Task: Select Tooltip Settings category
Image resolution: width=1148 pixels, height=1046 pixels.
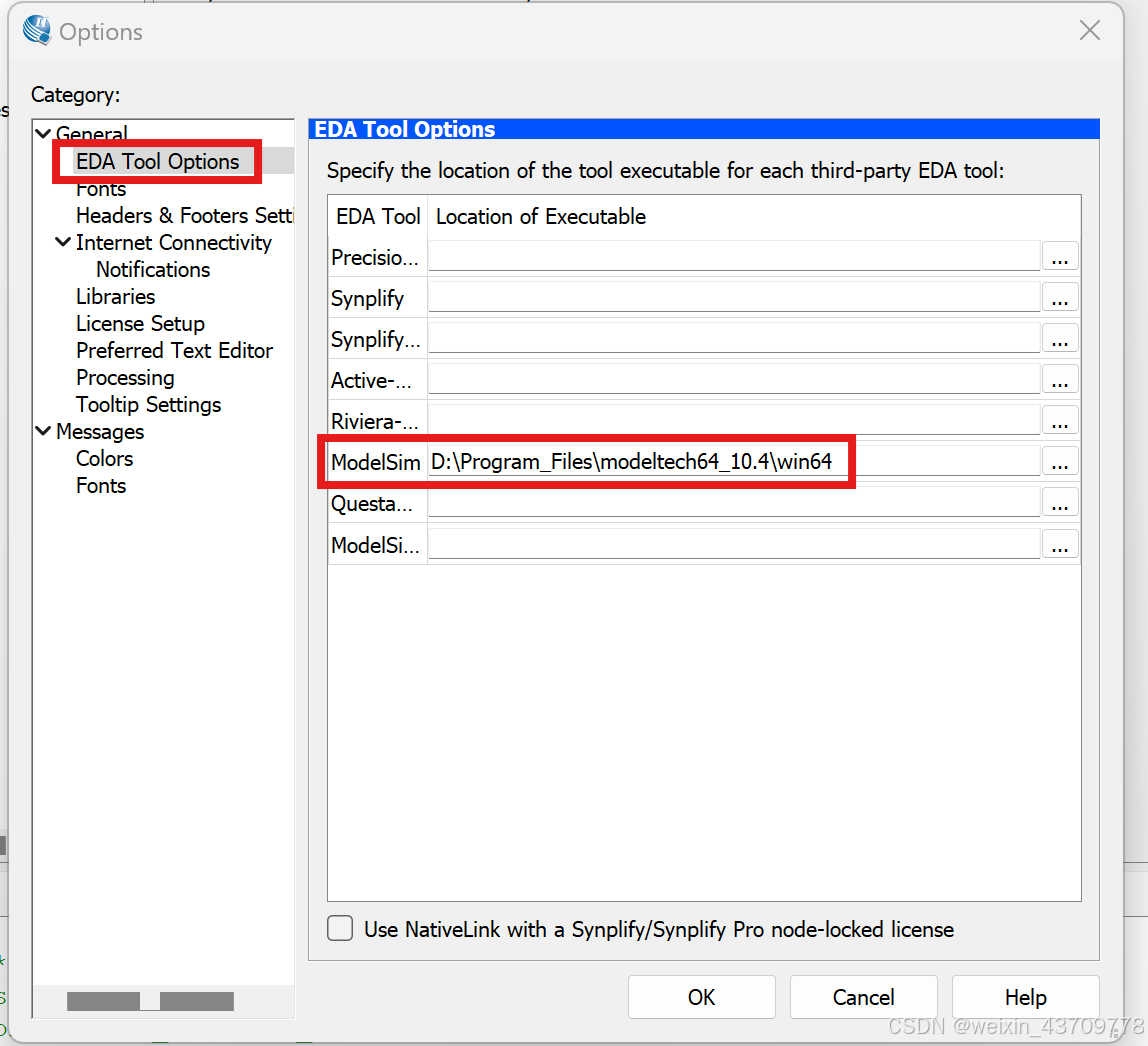Action: [x=149, y=405]
